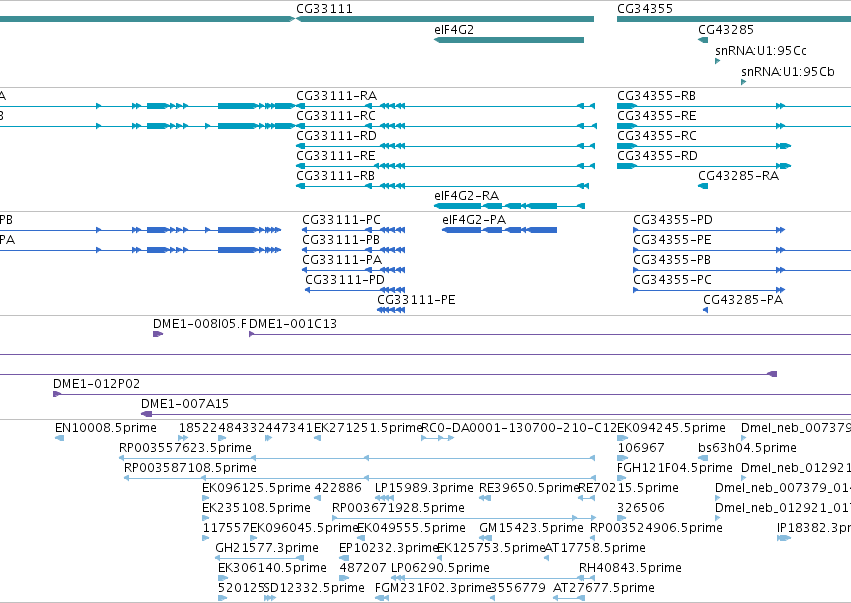Image resolution: width=851 pixels, height=603 pixels.
Task: Select EST 422886 label
Action: tap(338, 488)
